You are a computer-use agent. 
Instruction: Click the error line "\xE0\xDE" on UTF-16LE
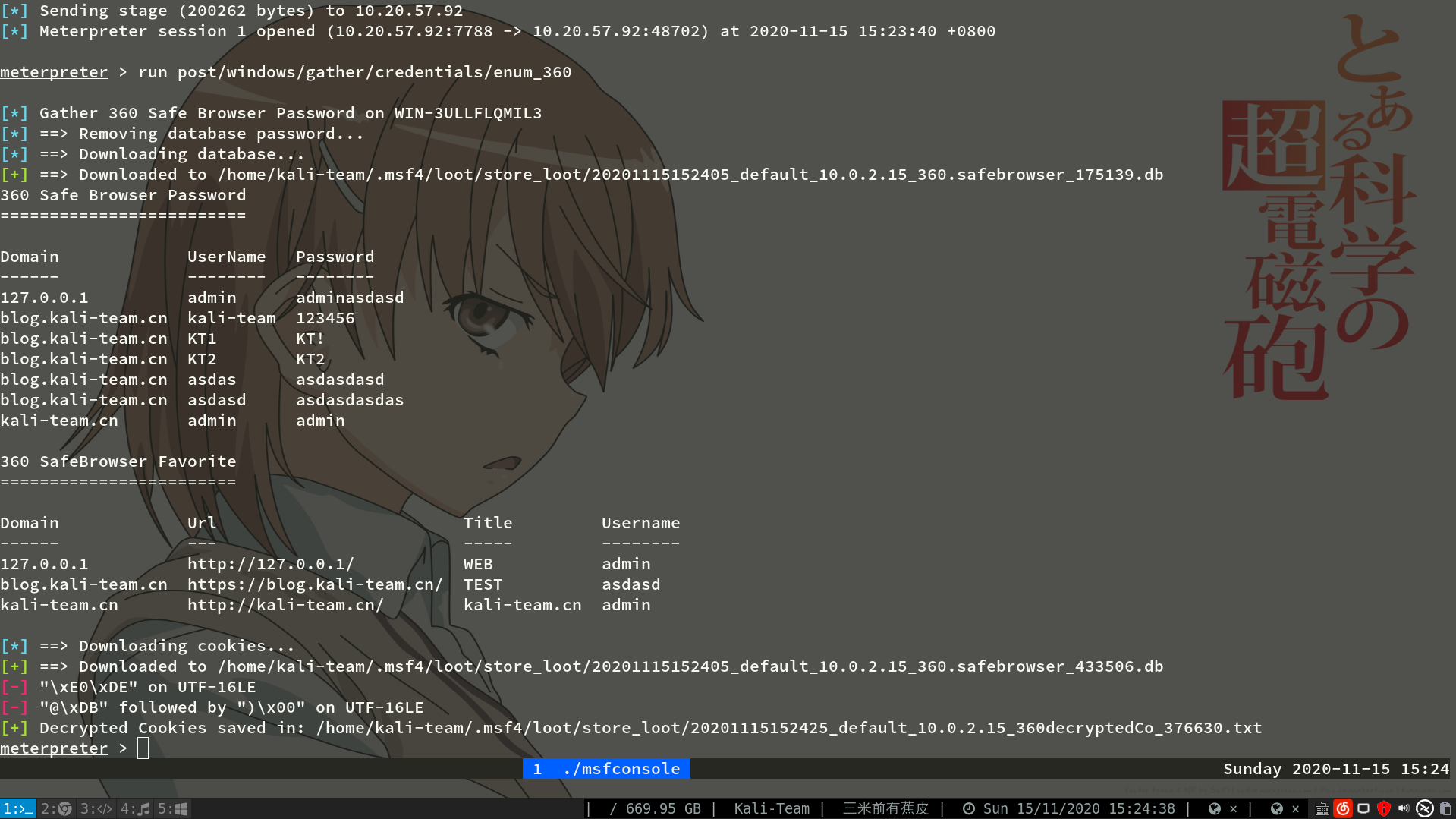click(128, 687)
